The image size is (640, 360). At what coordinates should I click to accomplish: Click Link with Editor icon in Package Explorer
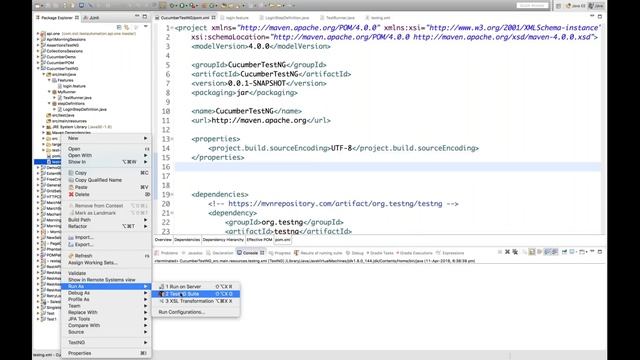[127, 27]
